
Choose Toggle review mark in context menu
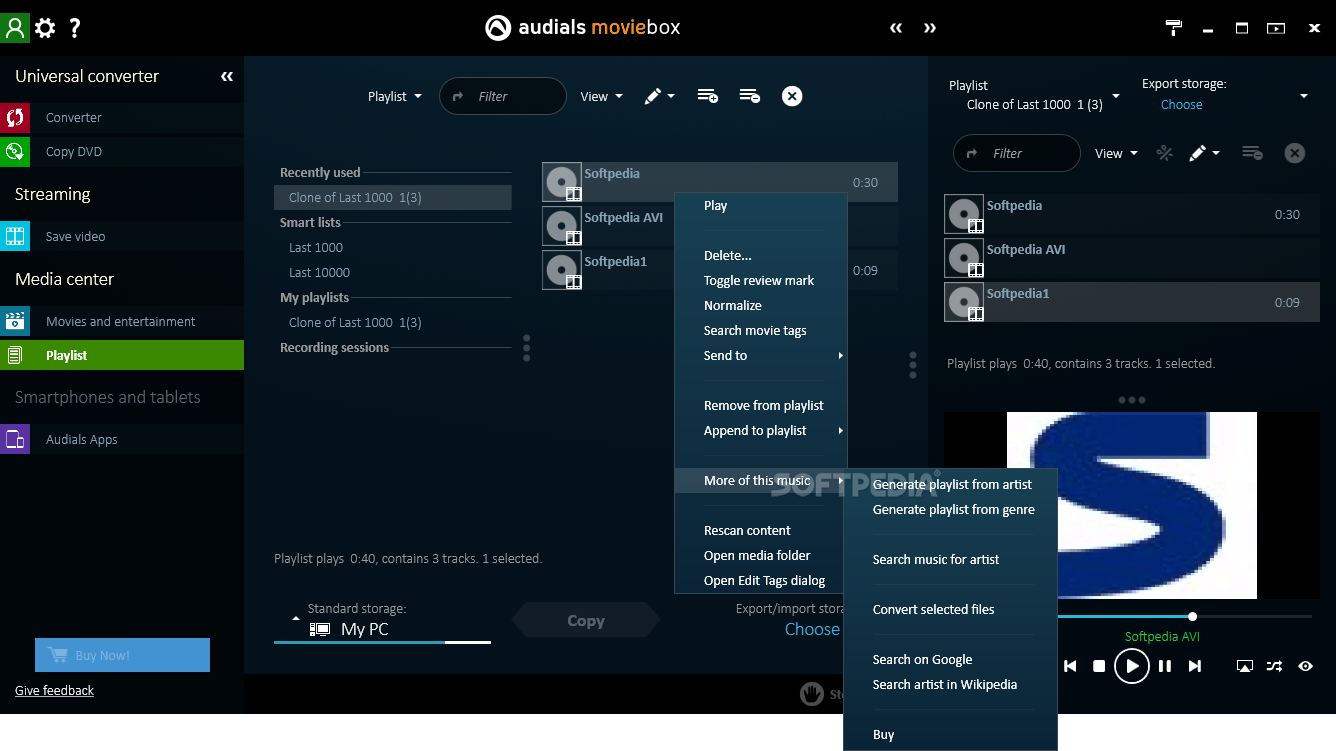coord(759,281)
